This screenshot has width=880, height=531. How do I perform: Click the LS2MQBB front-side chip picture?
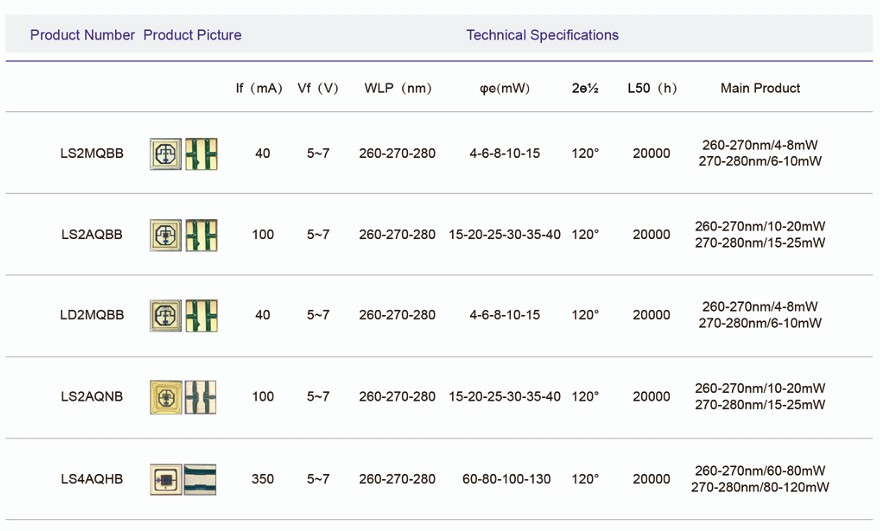click(x=166, y=153)
